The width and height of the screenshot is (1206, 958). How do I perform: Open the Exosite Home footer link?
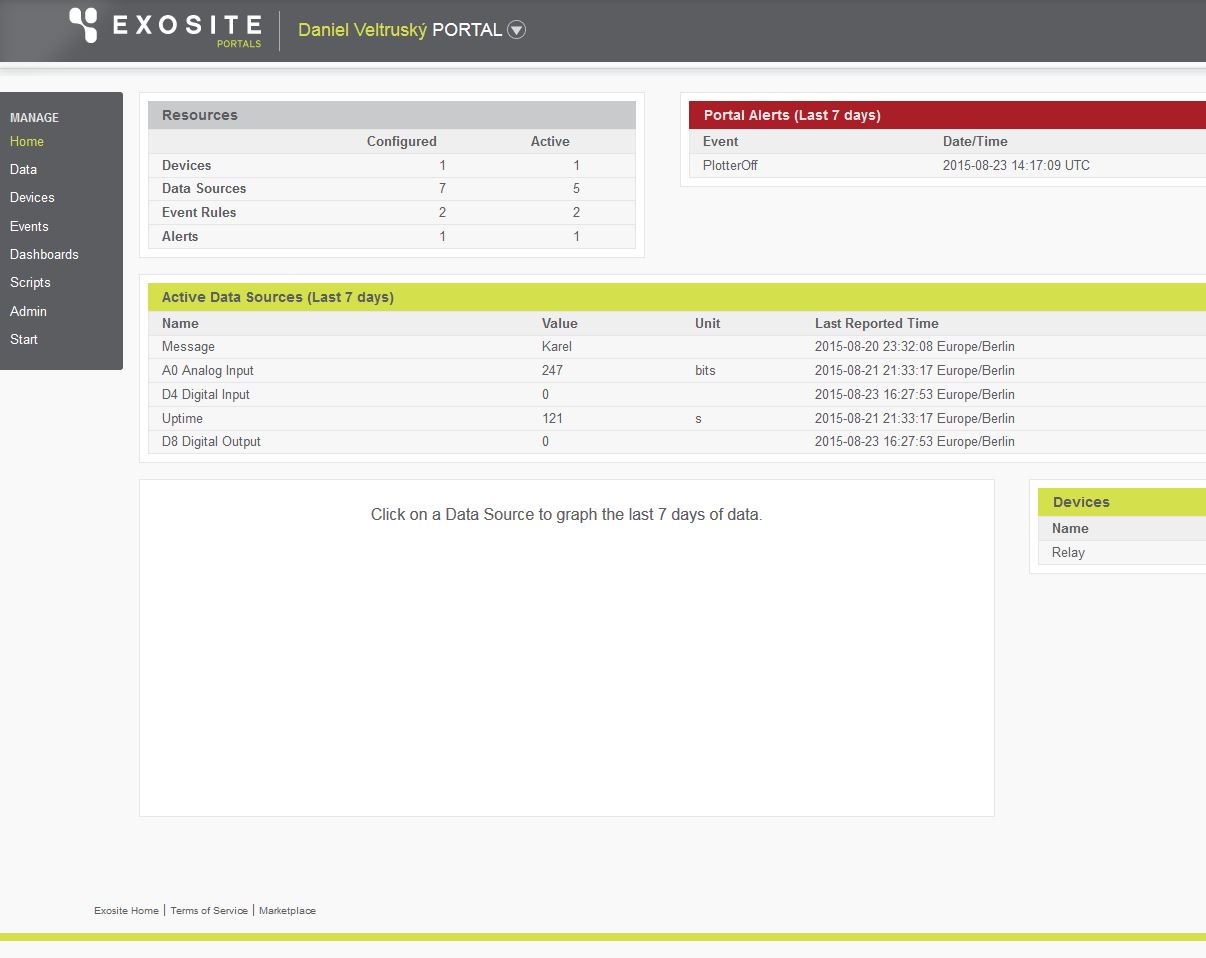pyautogui.click(x=126, y=911)
